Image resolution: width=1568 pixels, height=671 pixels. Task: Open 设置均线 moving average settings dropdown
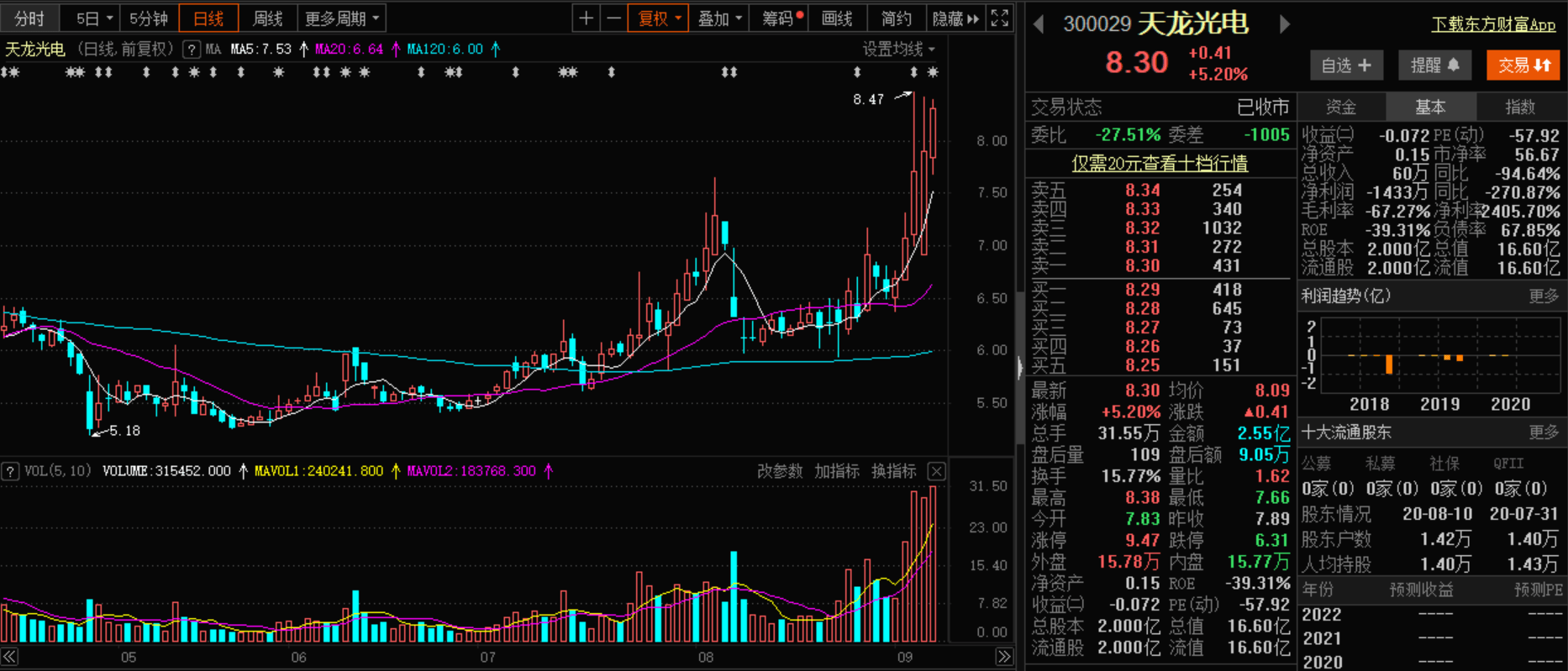click(898, 50)
